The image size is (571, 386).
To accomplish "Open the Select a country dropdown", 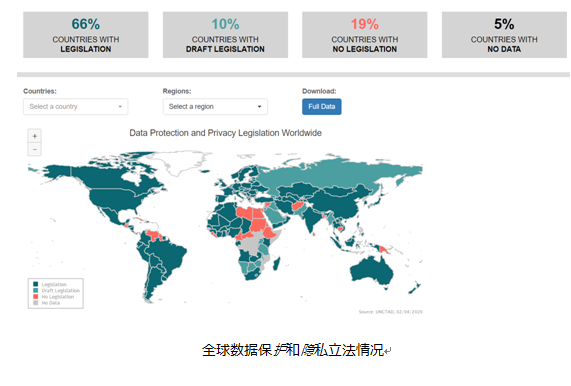I will 75,107.
